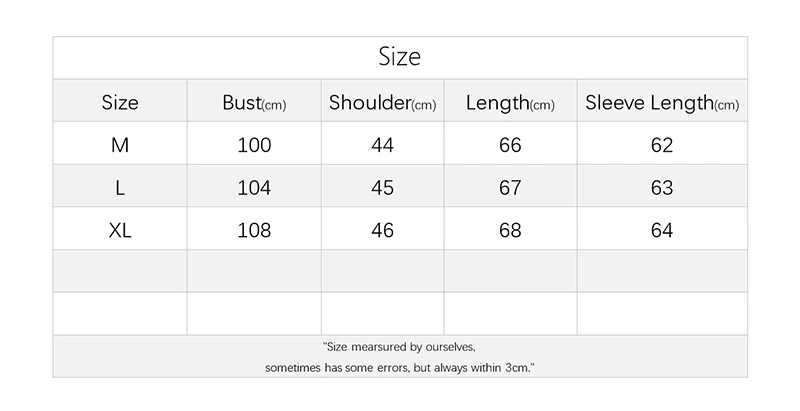Click shoulder value 46
800x411 pixels.
(x=382, y=230)
